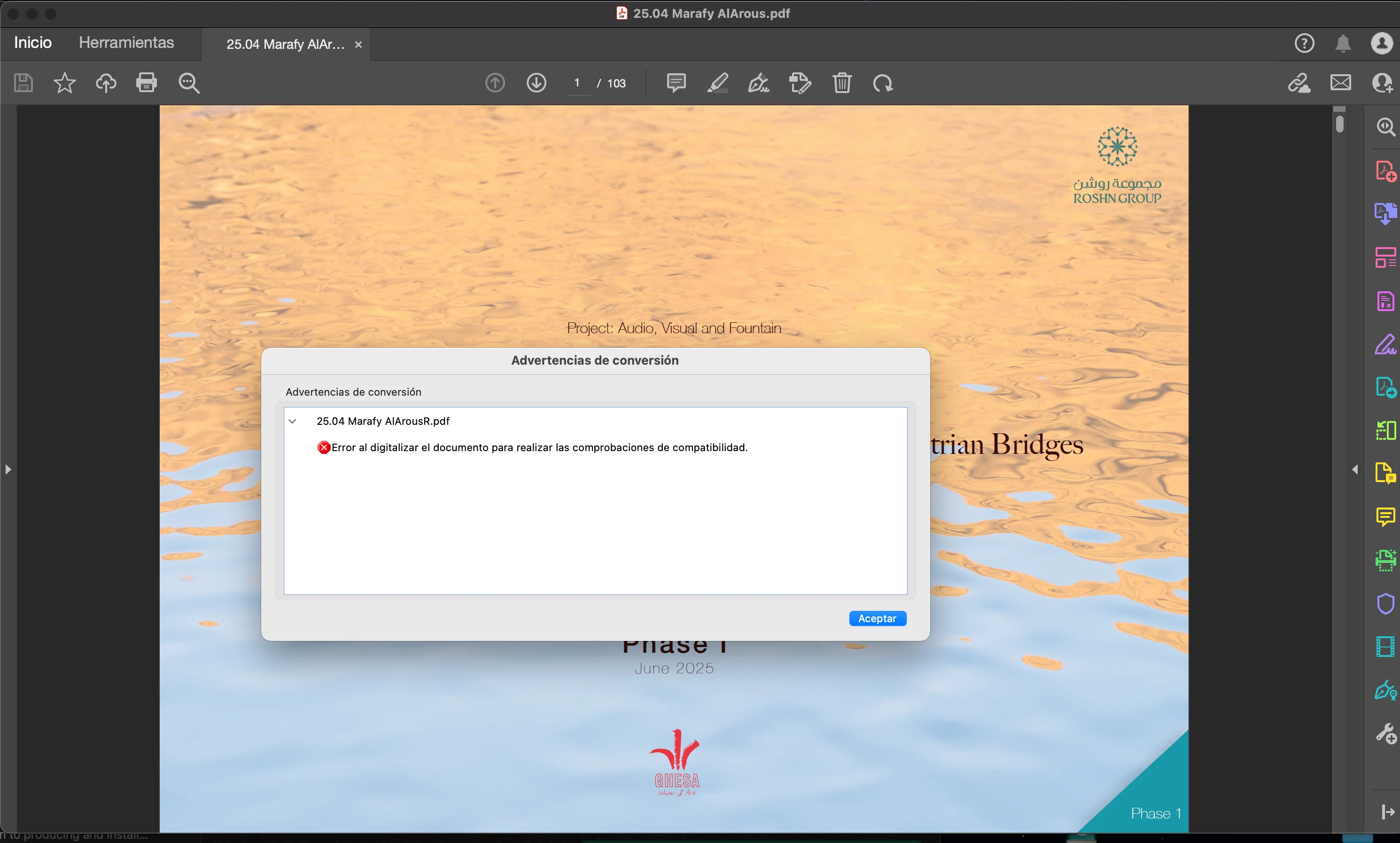Click the page number input field
Image resolution: width=1400 pixels, height=843 pixels.
(577, 83)
